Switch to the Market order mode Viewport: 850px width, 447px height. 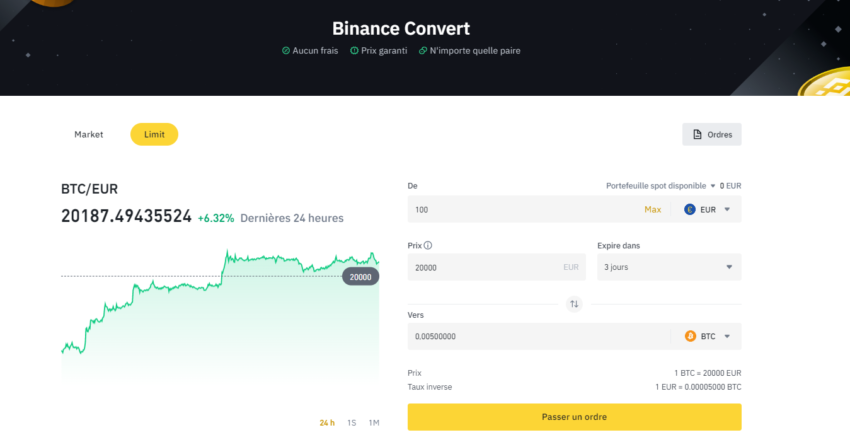coord(89,134)
